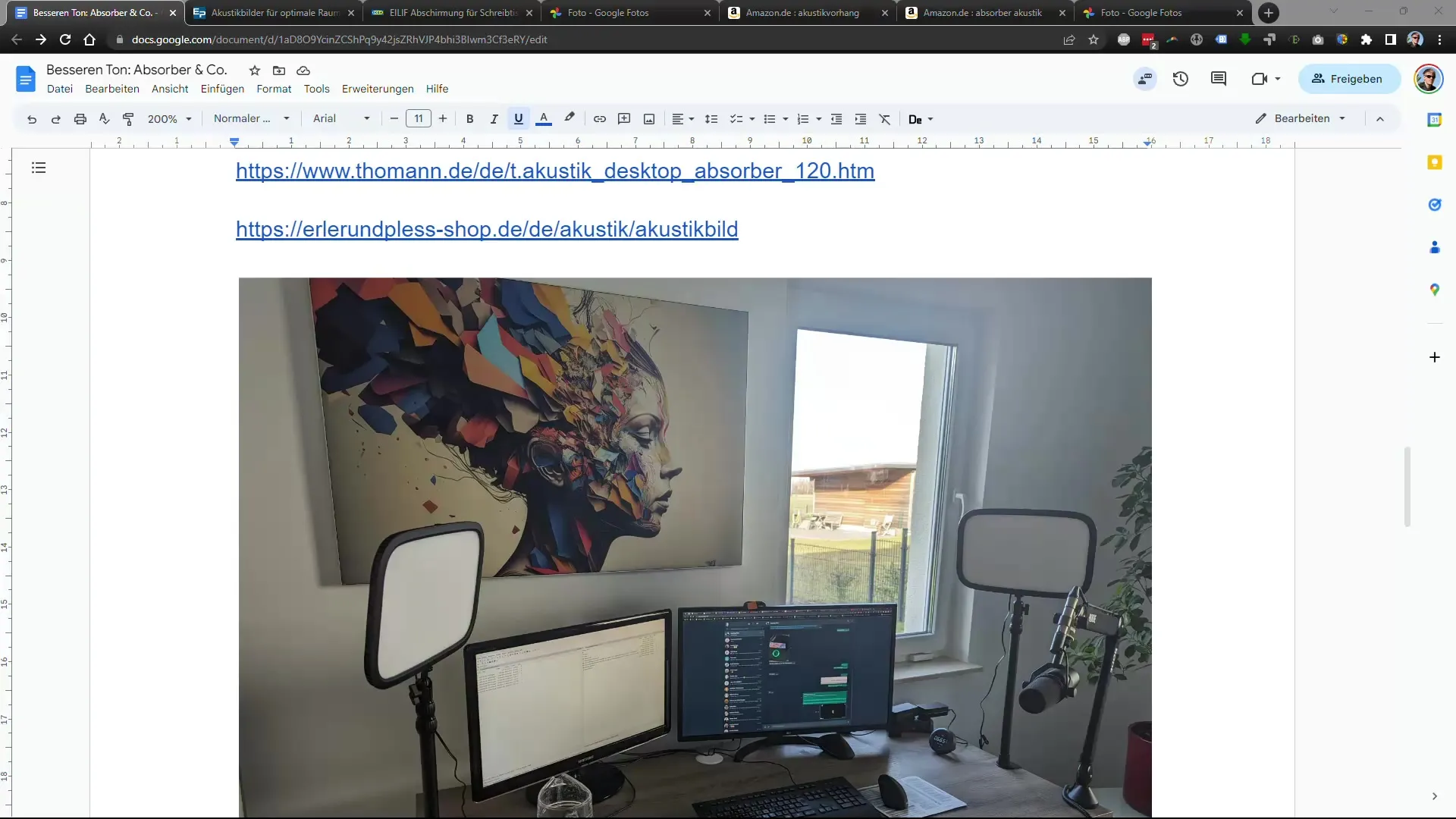The height and width of the screenshot is (819, 1456).
Task: Click the Print icon in toolbar
Action: click(80, 118)
